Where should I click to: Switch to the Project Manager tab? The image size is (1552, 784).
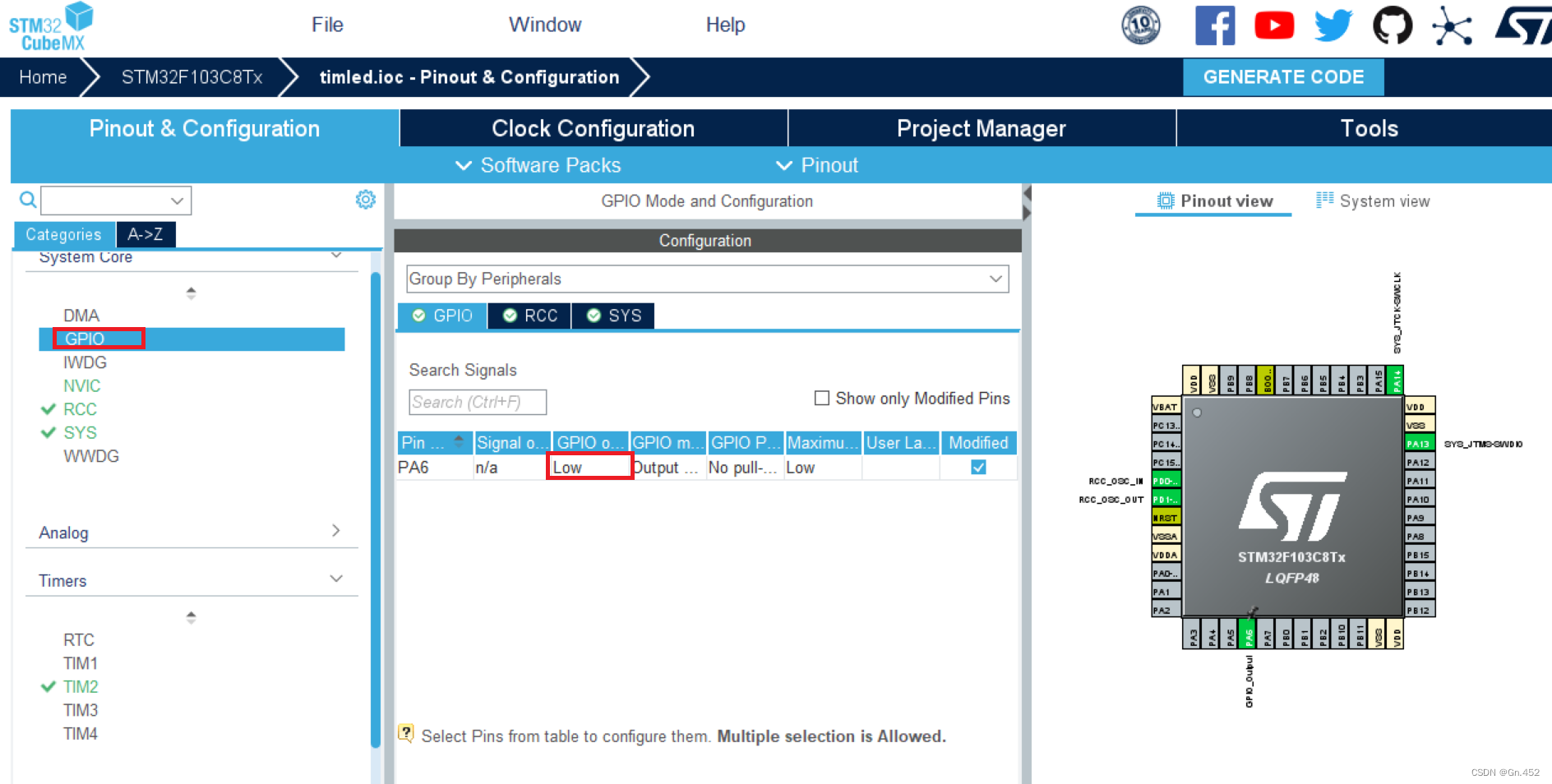(982, 128)
